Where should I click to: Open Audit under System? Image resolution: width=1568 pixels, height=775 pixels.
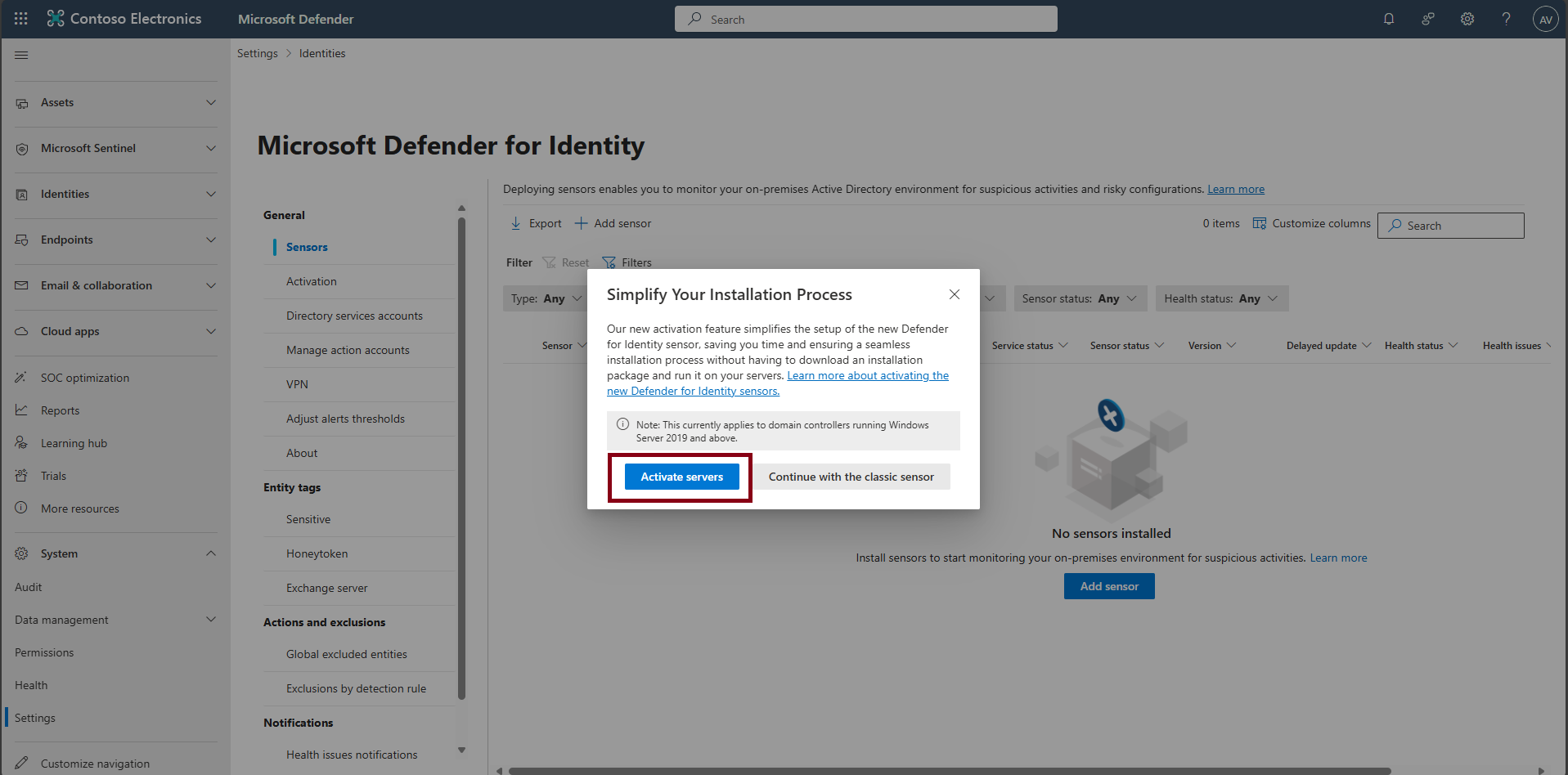coord(29,587)
